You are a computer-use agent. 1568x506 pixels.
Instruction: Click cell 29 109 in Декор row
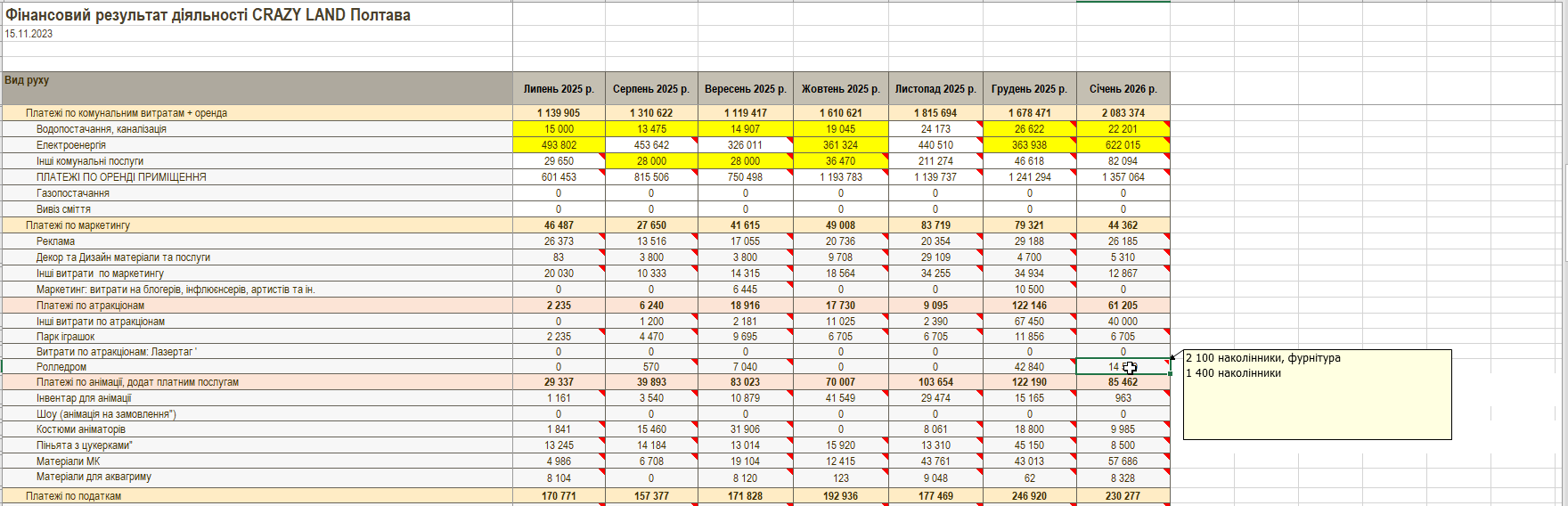point(935,257)
